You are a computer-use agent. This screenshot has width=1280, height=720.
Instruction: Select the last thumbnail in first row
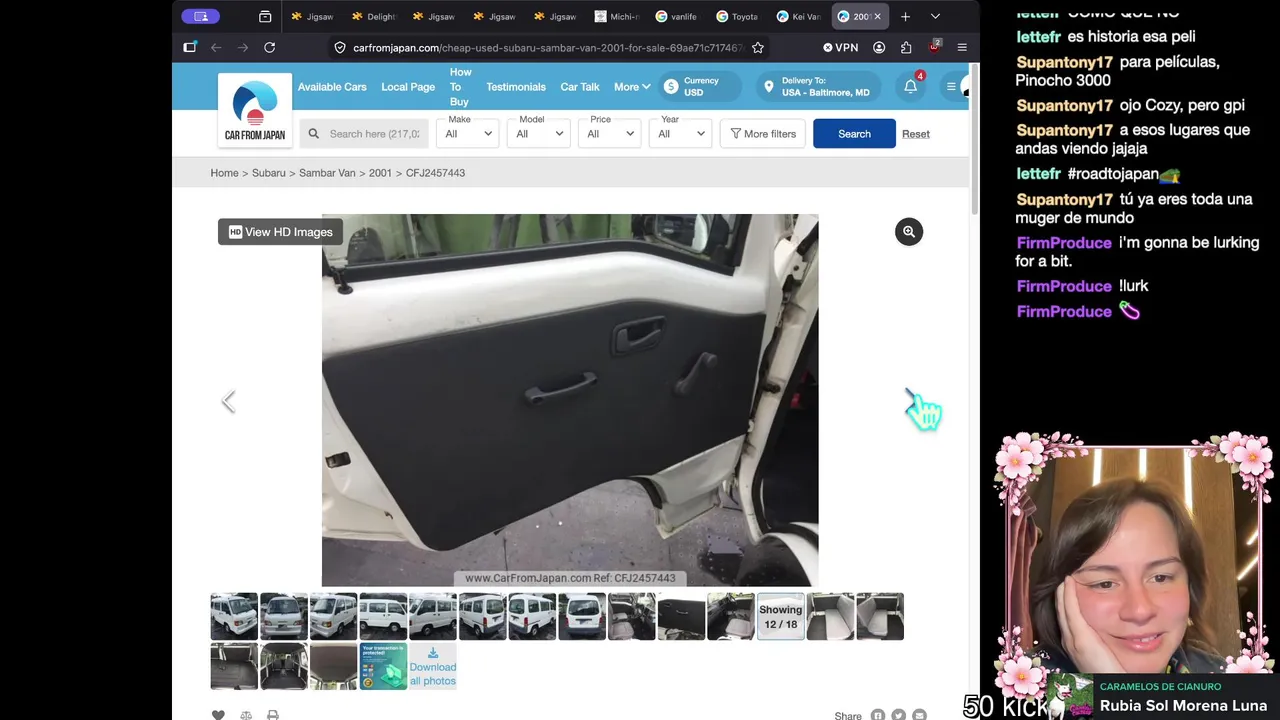pyautogui.click(x=880, y=616)
